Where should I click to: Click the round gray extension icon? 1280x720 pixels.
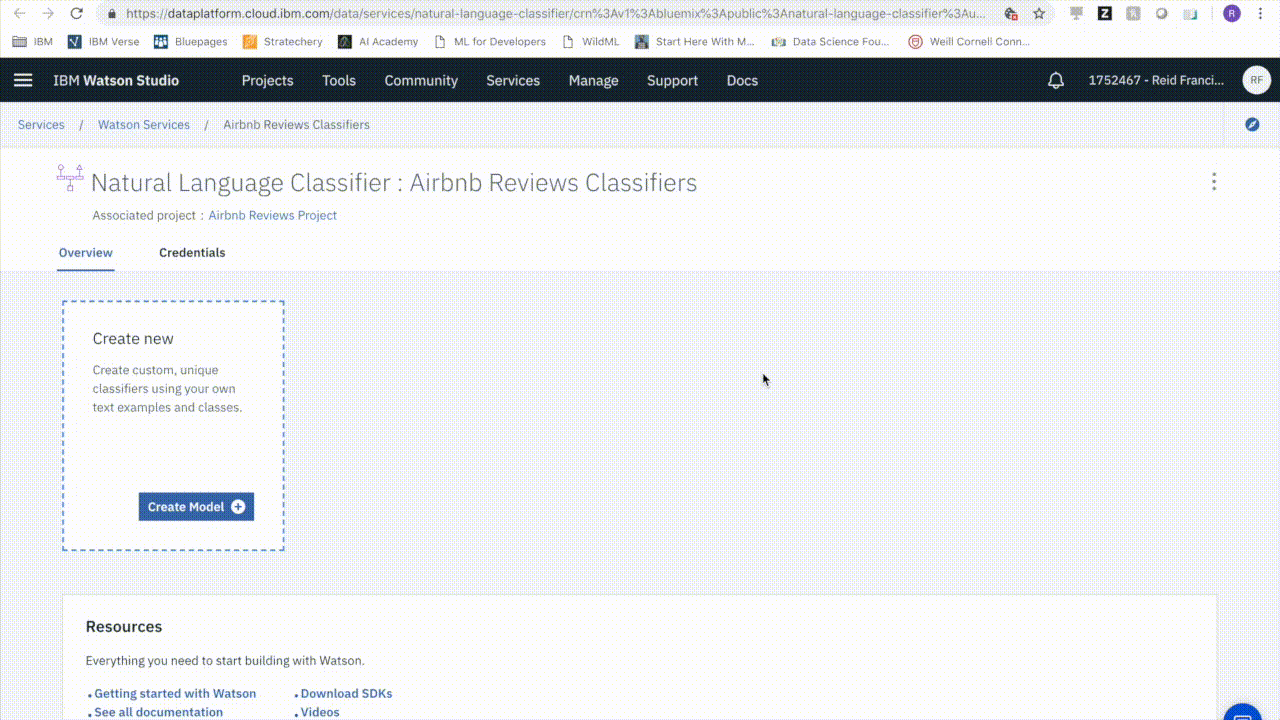click(1161, 14)
